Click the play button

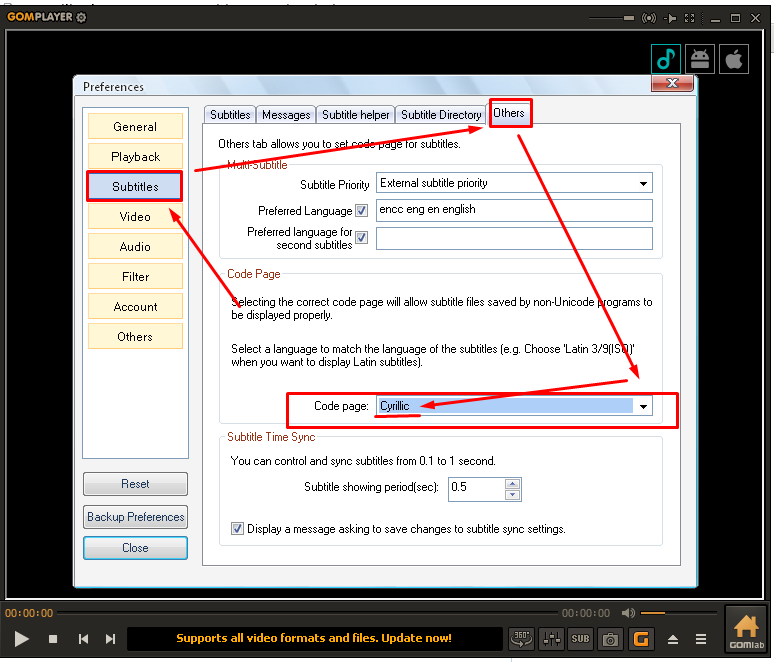click(x=21, y=639)
